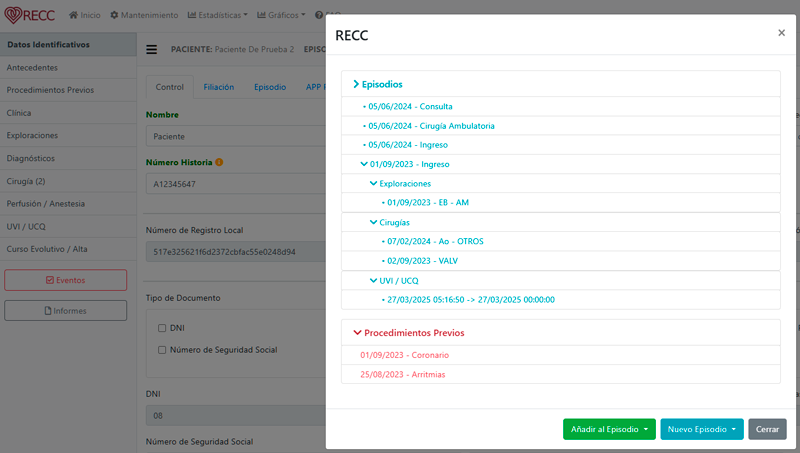Open the Nuevo Episodio dropdown
This screenshot has width=800, height=453.
(x=702, y=429)
